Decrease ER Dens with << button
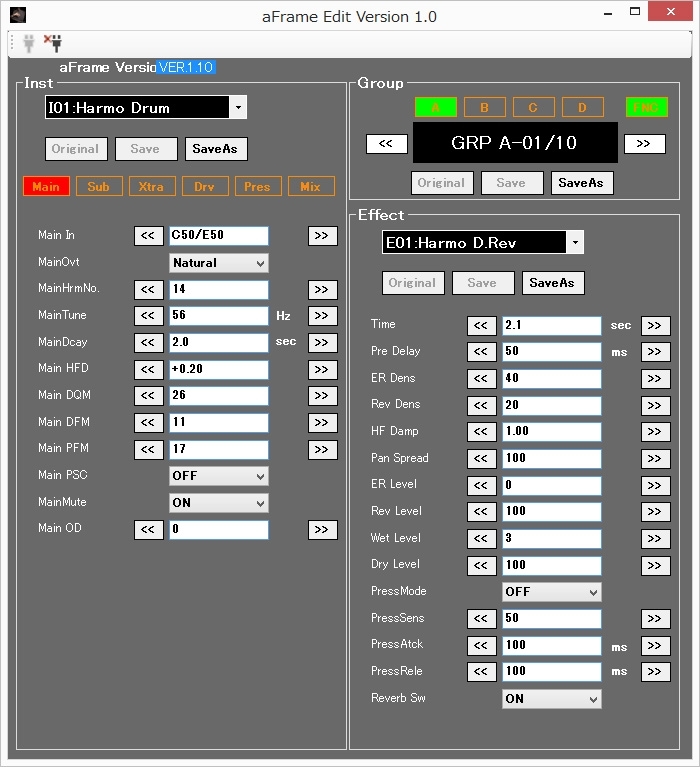The image size is (700, 767). (x=481, y=379)
